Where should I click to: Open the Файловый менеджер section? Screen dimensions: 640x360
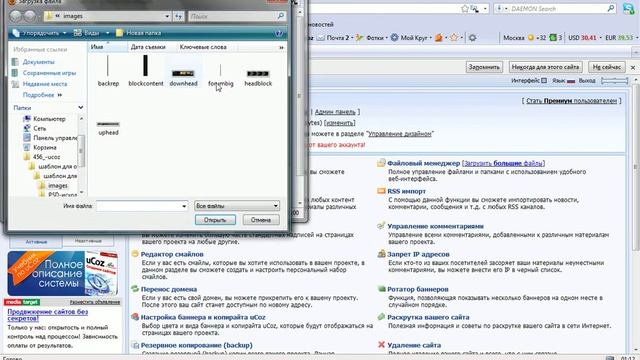(x=423, y=163)
